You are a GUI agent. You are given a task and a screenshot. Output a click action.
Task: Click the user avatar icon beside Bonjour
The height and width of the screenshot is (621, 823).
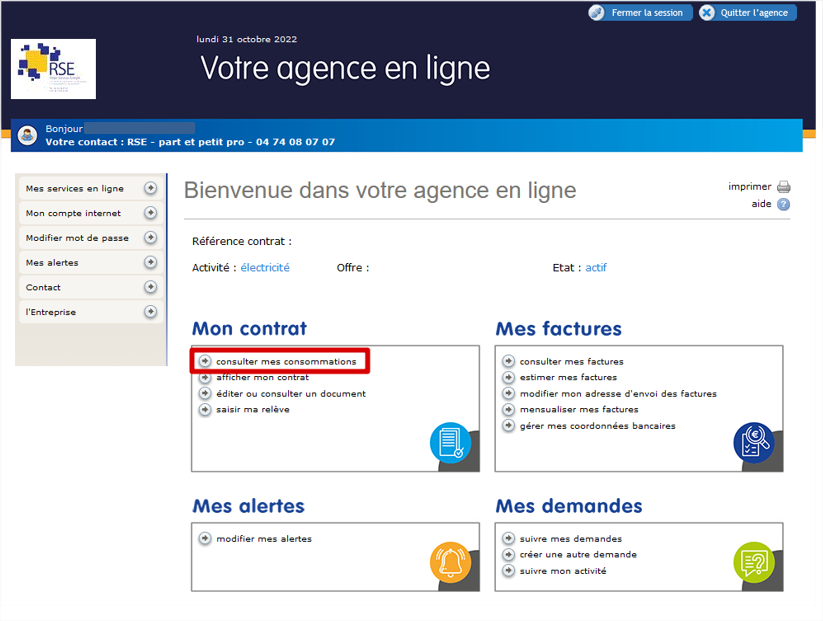point(27,136)
